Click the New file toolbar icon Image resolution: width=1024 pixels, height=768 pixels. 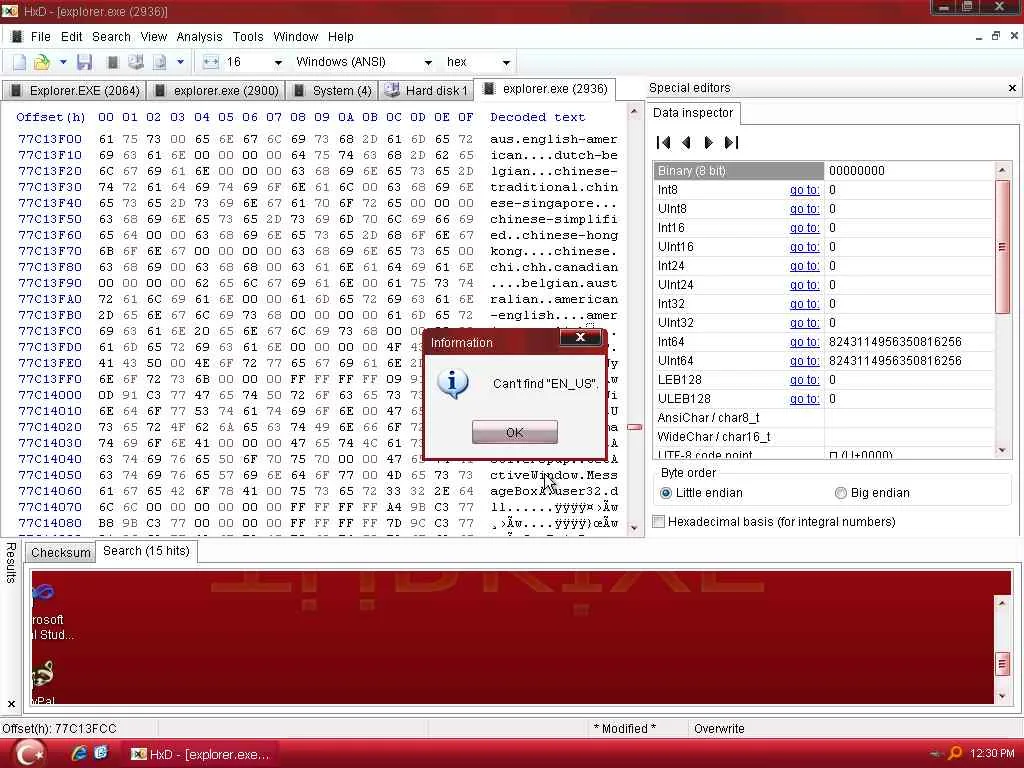[20, 62]
